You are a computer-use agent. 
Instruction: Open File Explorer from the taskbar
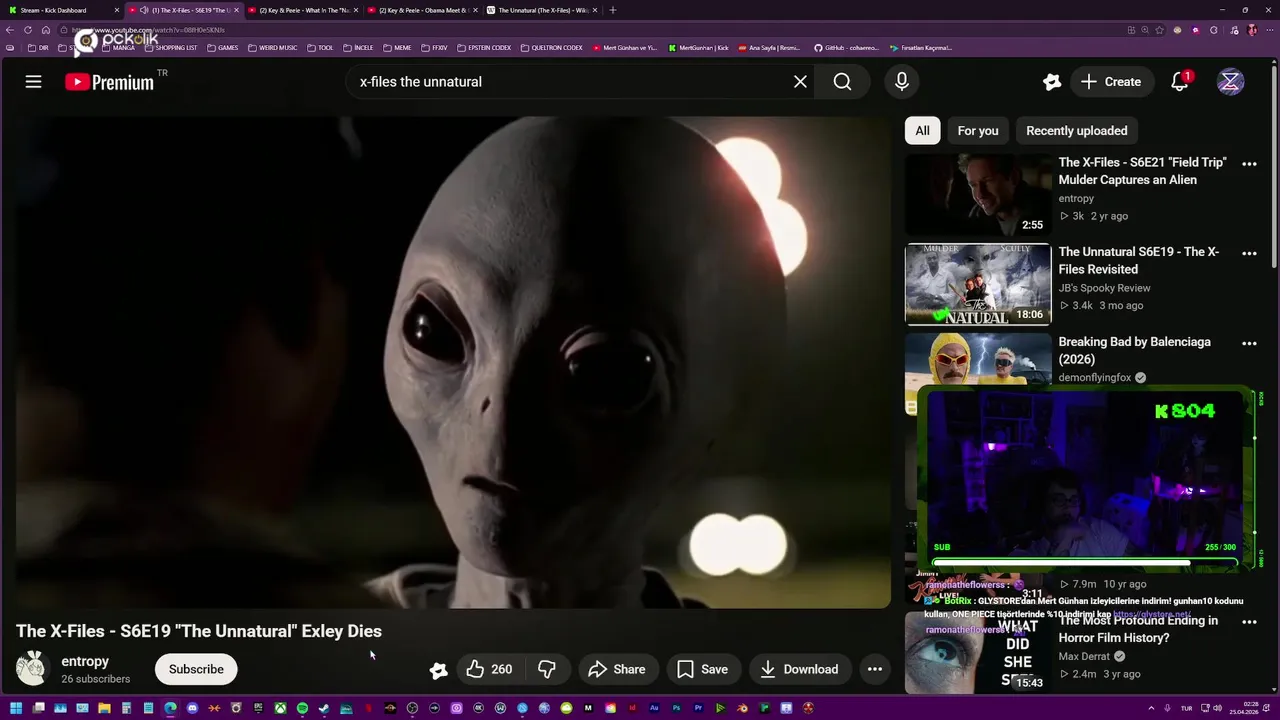(104, 708)
